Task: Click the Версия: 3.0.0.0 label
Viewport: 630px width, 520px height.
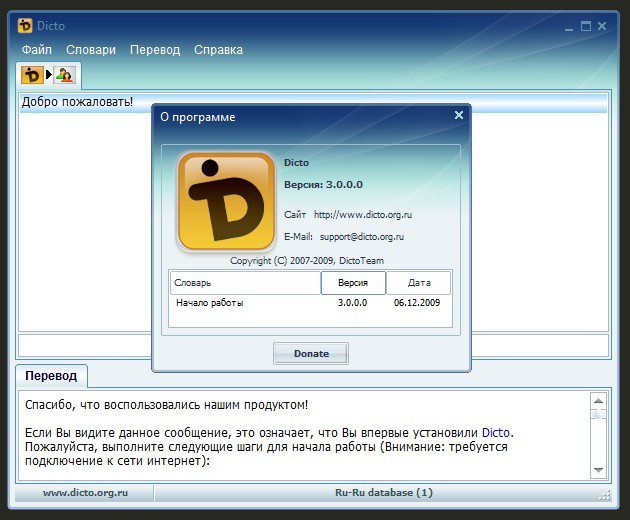Action: click(x=323, y=185)
